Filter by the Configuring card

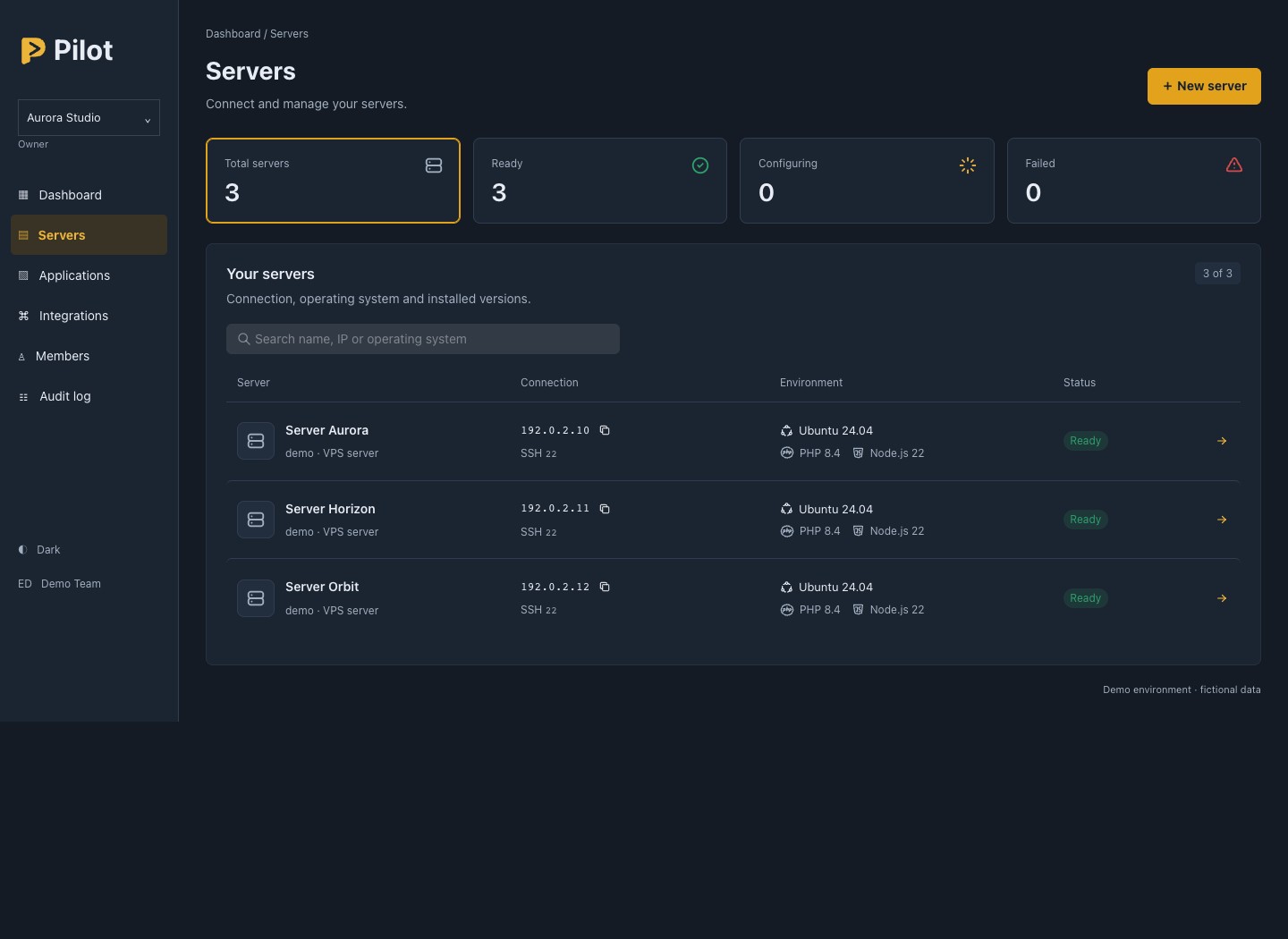coord(867,181)
